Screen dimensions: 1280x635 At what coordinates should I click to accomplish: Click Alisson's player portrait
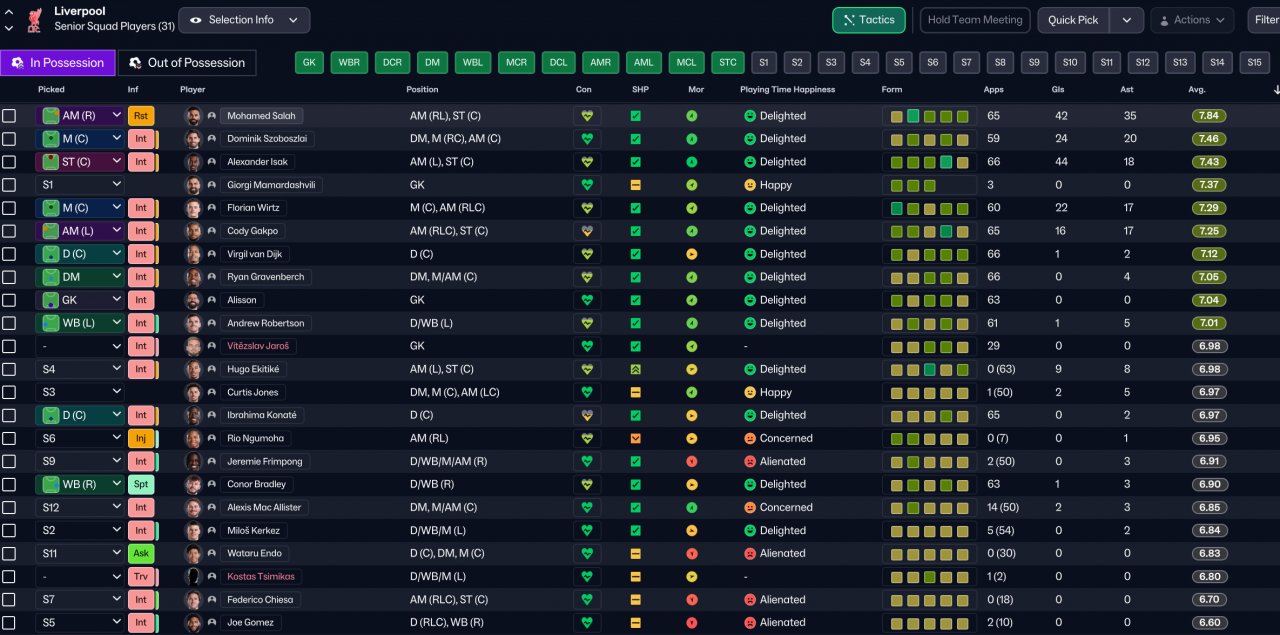pos(193,300)
